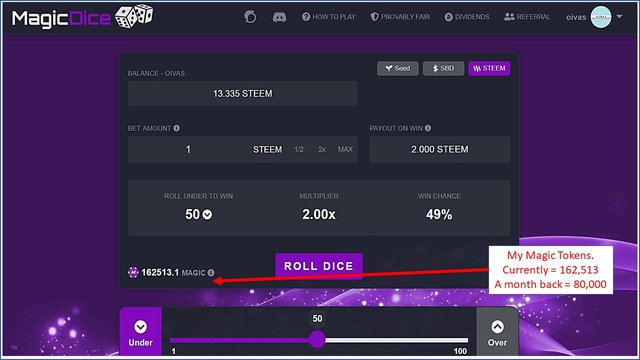This screenshot has height=360, width=640.
Task: Click the MAGIC token icon
Action: (x=133, y=272)
